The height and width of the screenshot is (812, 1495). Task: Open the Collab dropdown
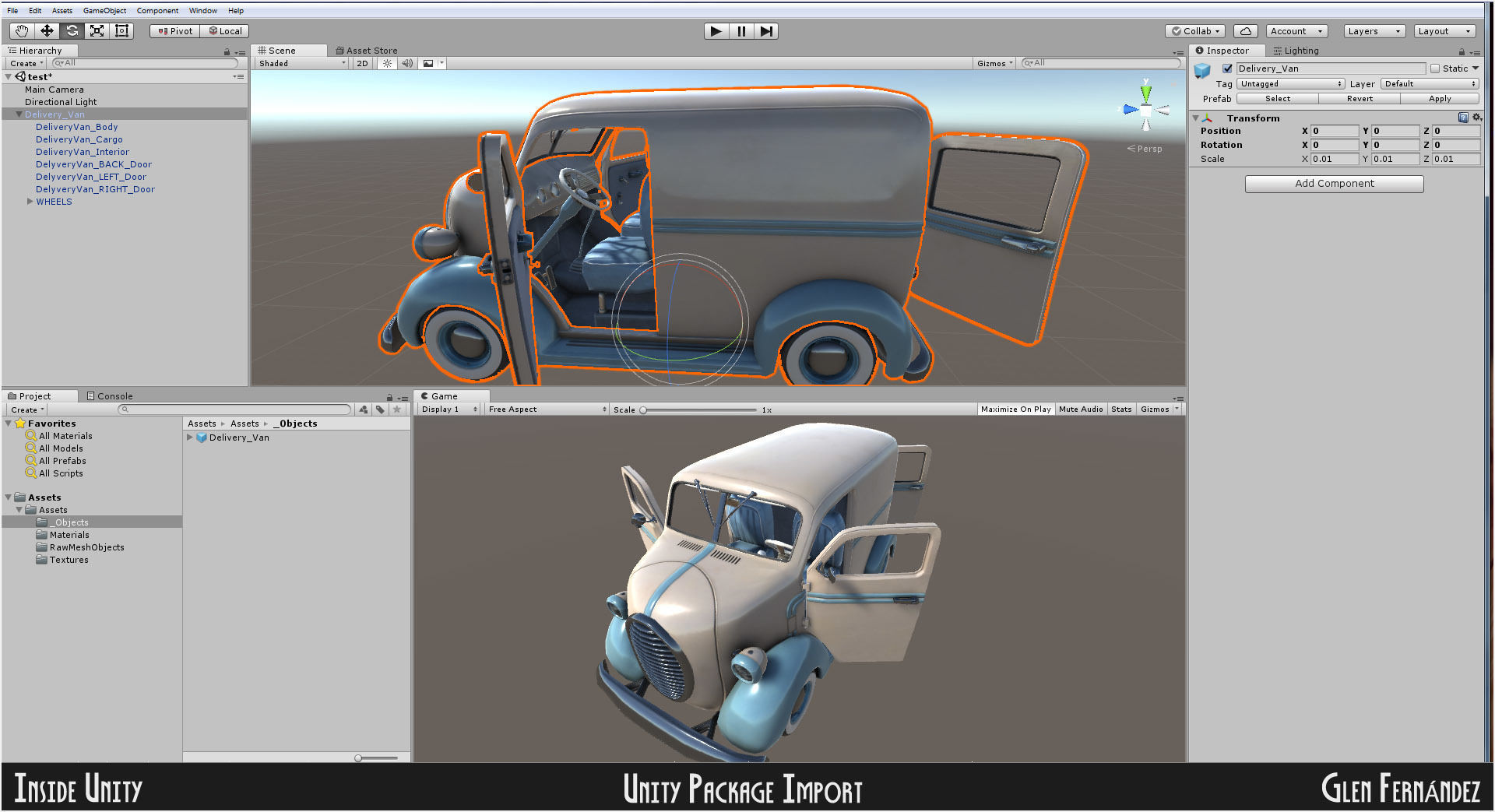1195,31
